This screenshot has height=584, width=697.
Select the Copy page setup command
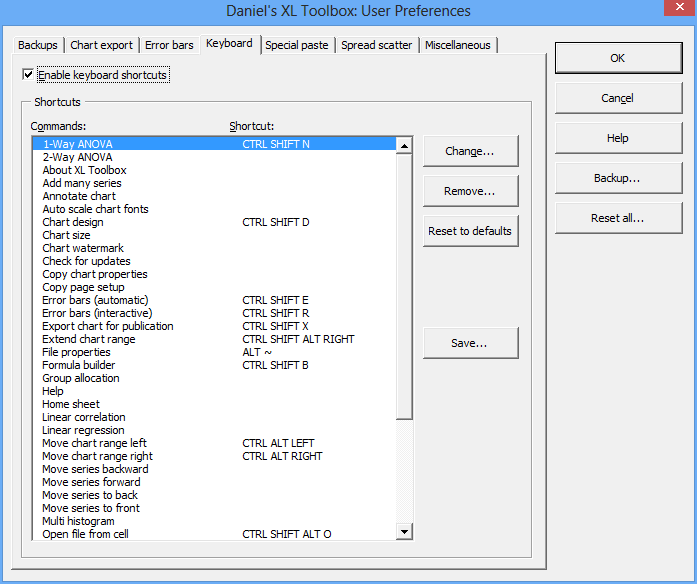tap(214, 287)
